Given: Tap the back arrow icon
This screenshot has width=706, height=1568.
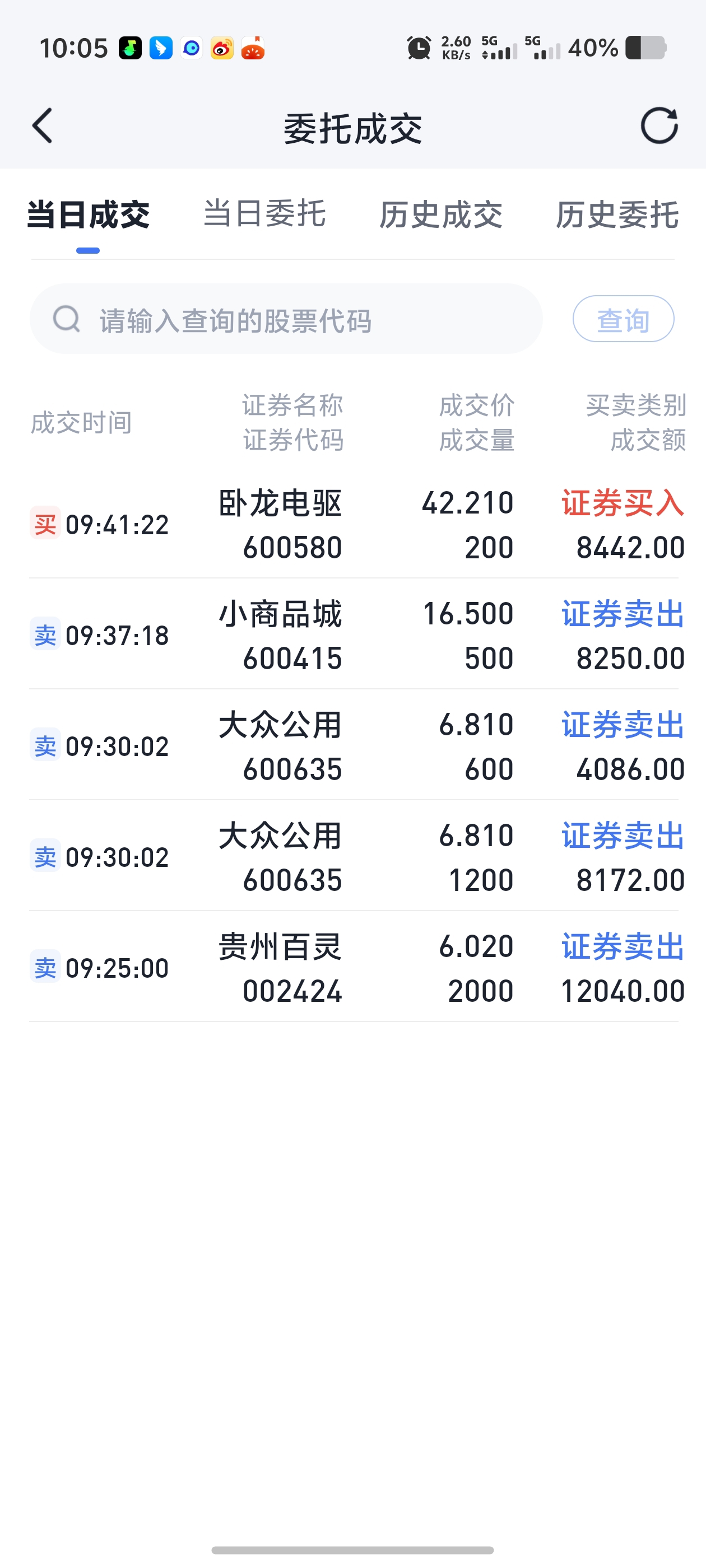Looking at the screenshot, I should pos(43,126).
